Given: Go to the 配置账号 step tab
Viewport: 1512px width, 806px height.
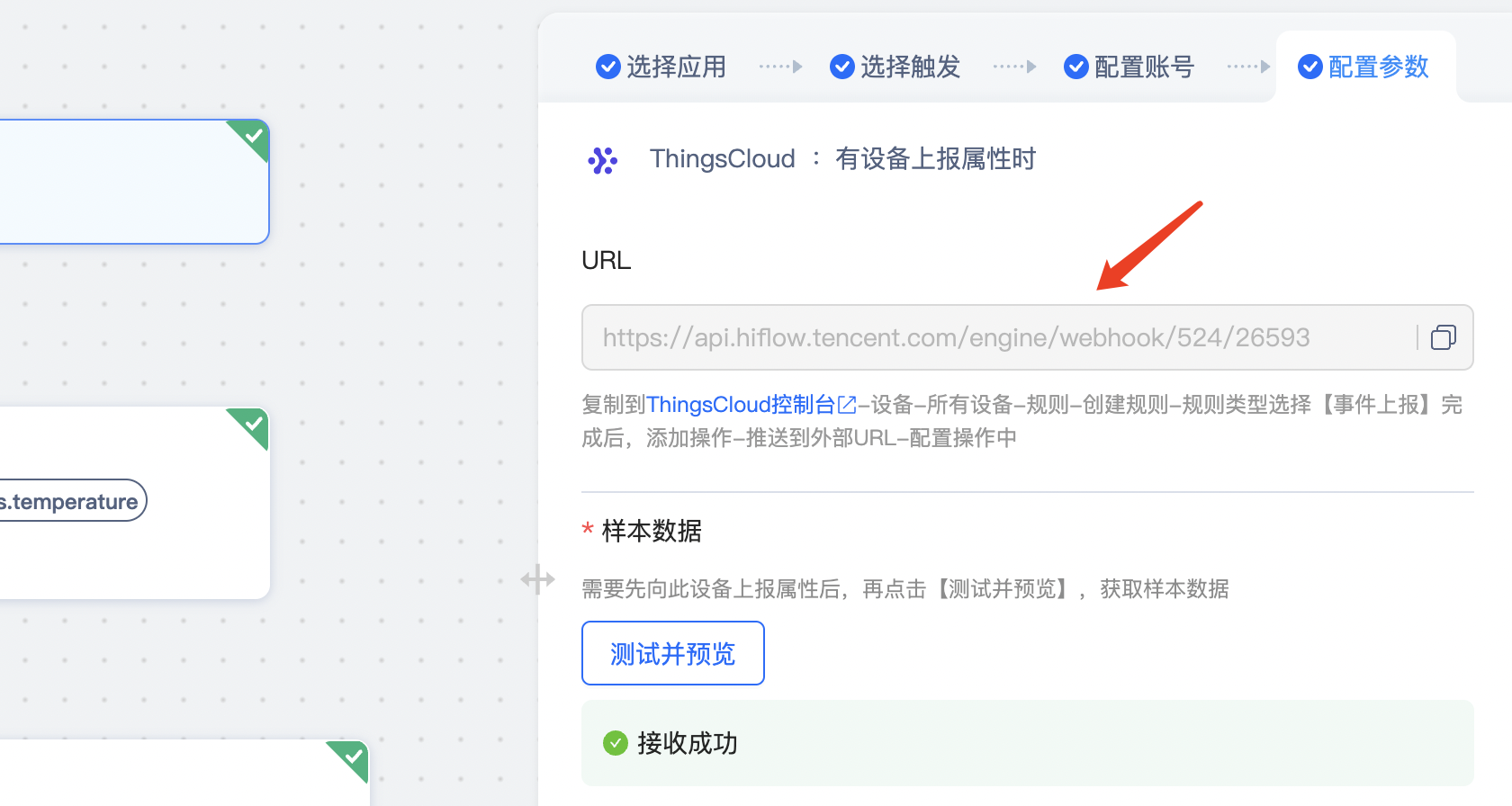Looking at the screenshot, I should coord(1129,67).
